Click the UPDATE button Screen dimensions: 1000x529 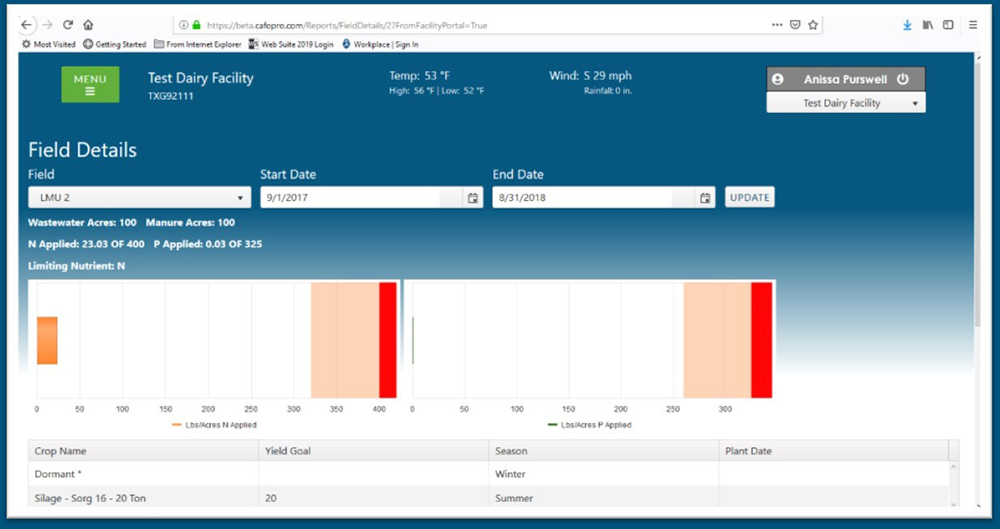pos(749,197)
